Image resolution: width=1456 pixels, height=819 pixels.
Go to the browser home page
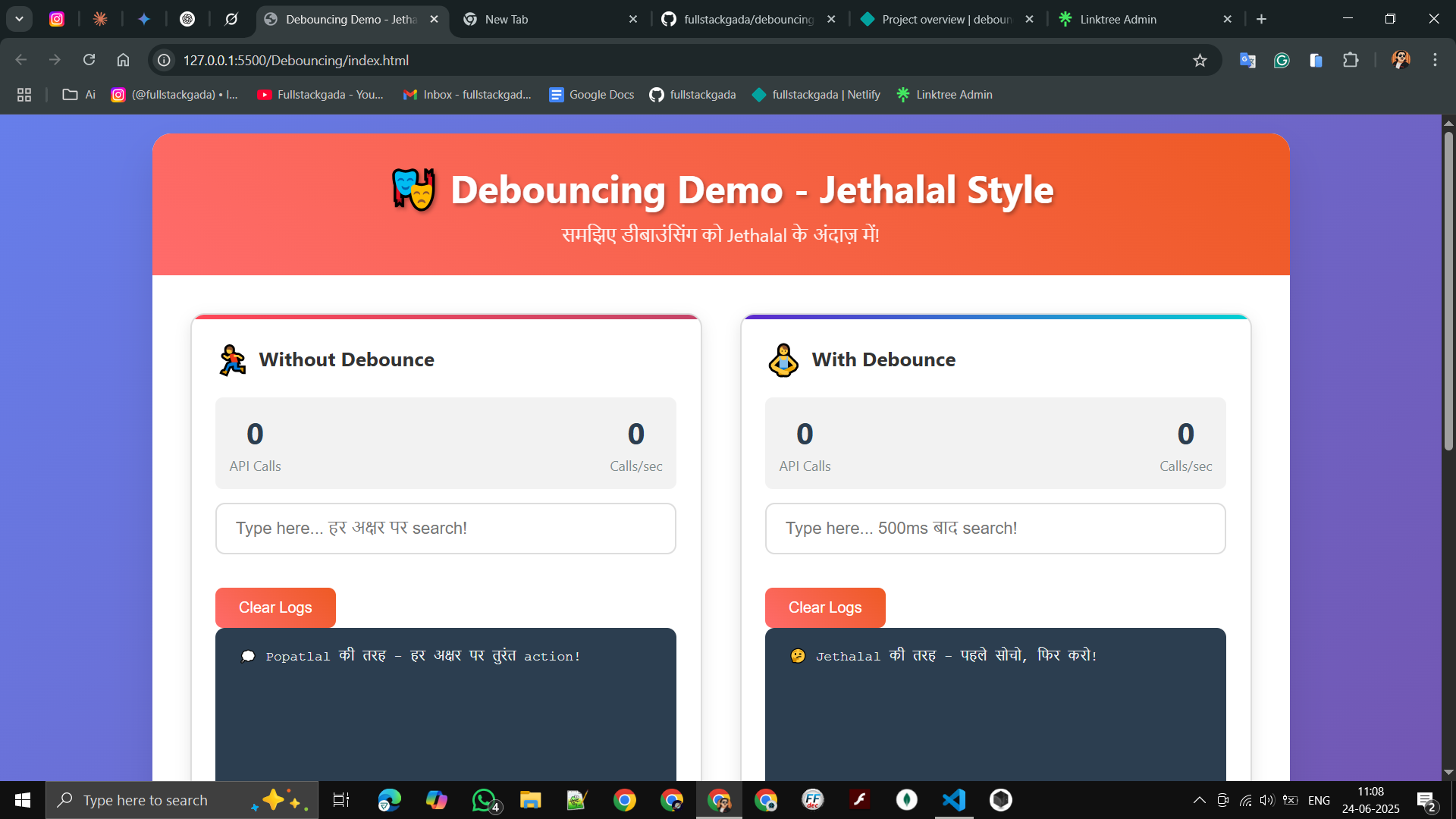pos(123,60)
